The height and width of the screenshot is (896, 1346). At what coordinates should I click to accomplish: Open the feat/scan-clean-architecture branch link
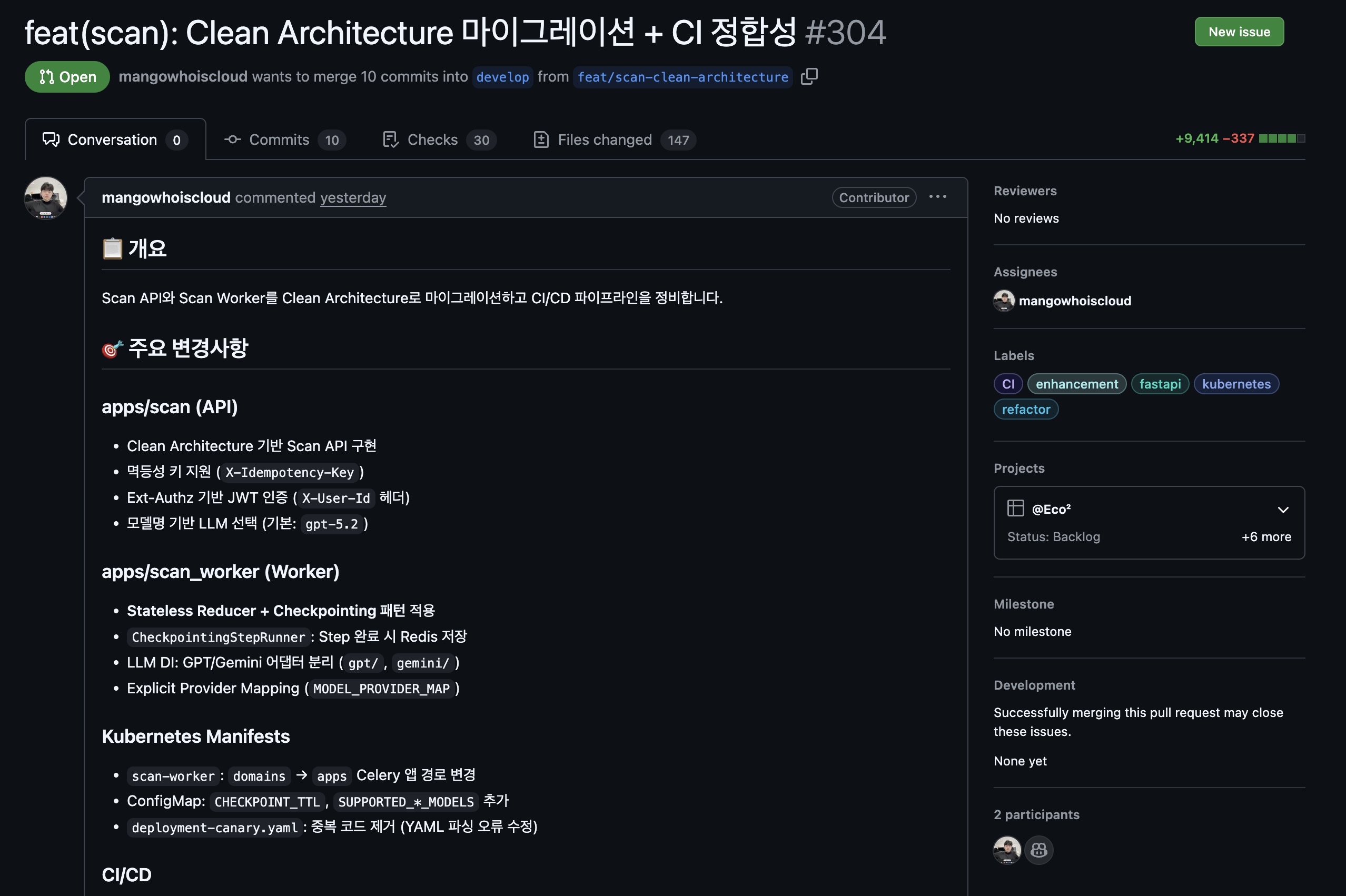coord(682,77)
